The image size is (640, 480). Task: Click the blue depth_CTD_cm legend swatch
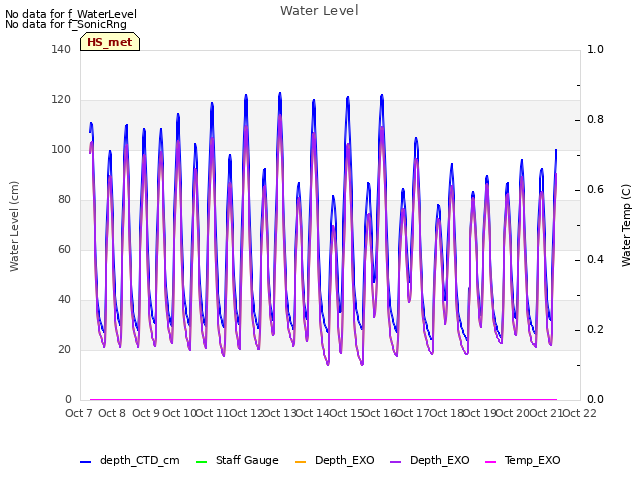click(x=85, y=462)
